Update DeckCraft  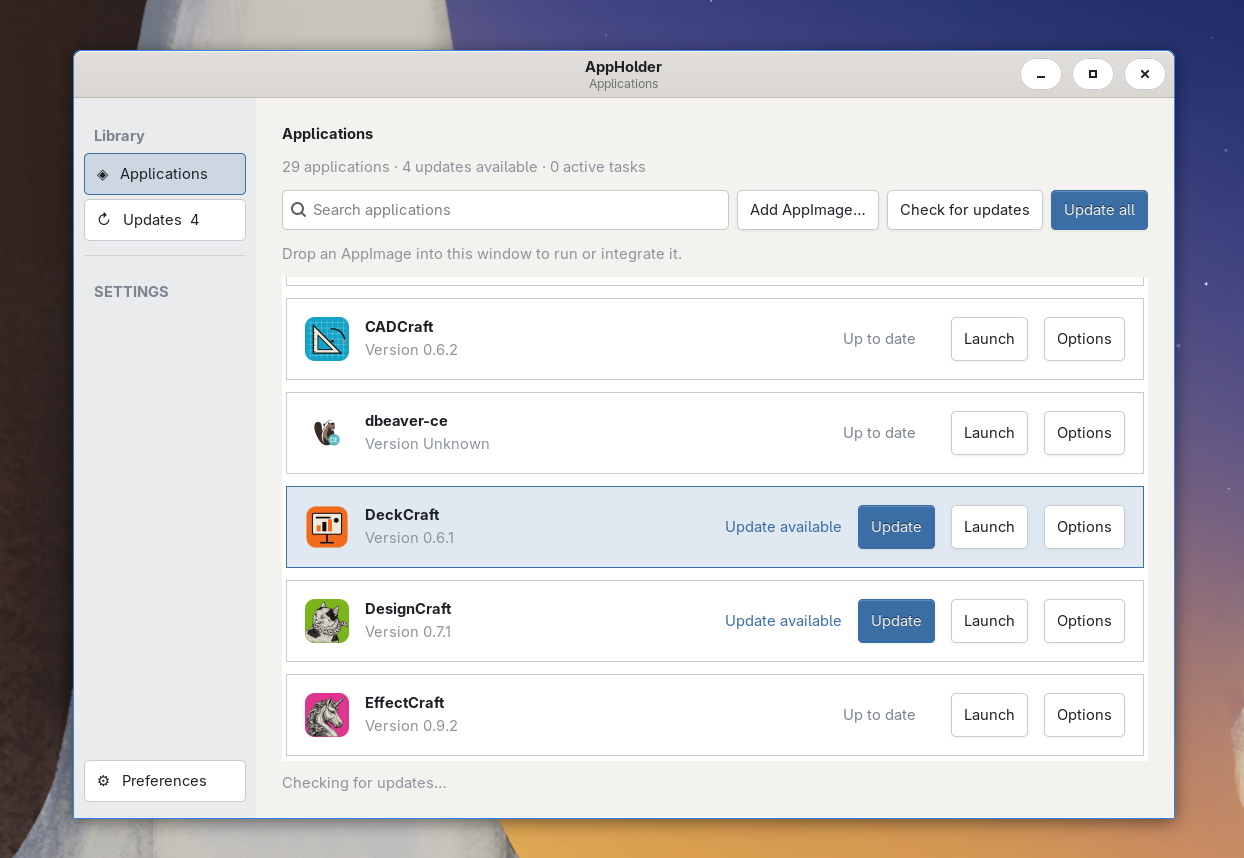[x=896, y=527]
